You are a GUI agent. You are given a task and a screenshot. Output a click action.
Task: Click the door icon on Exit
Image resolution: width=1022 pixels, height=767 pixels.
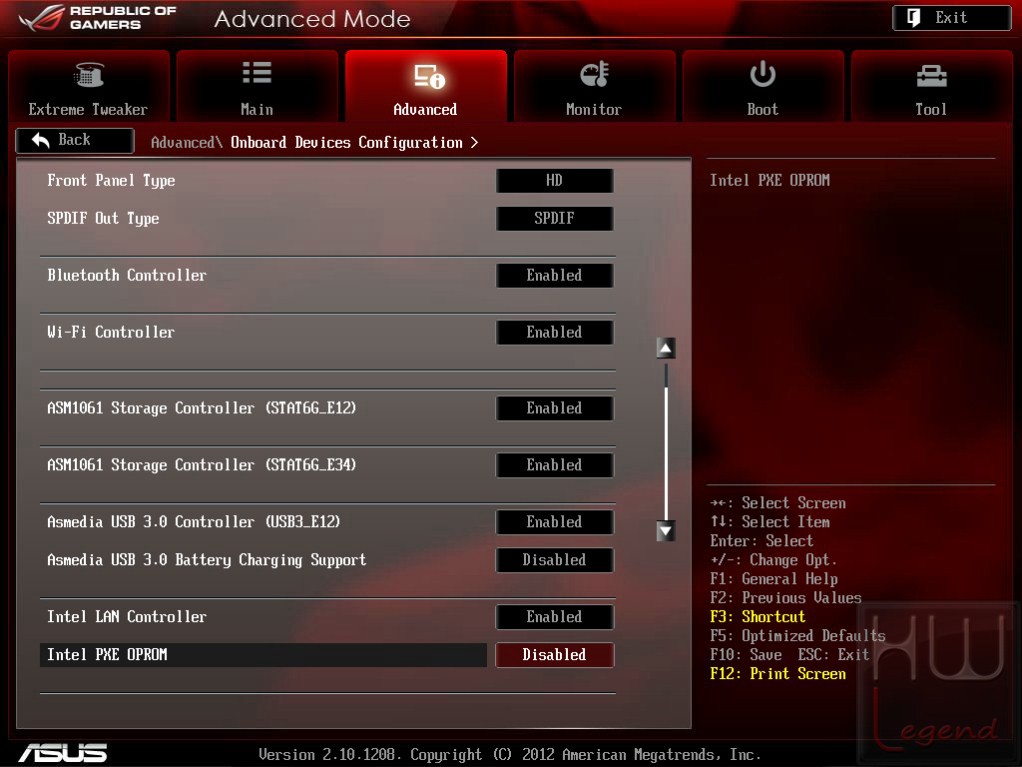click(x=914, y=18)
